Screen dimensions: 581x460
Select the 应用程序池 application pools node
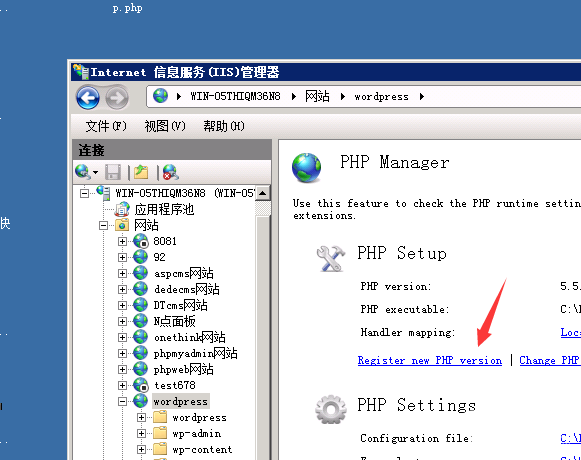pos(164,209)
